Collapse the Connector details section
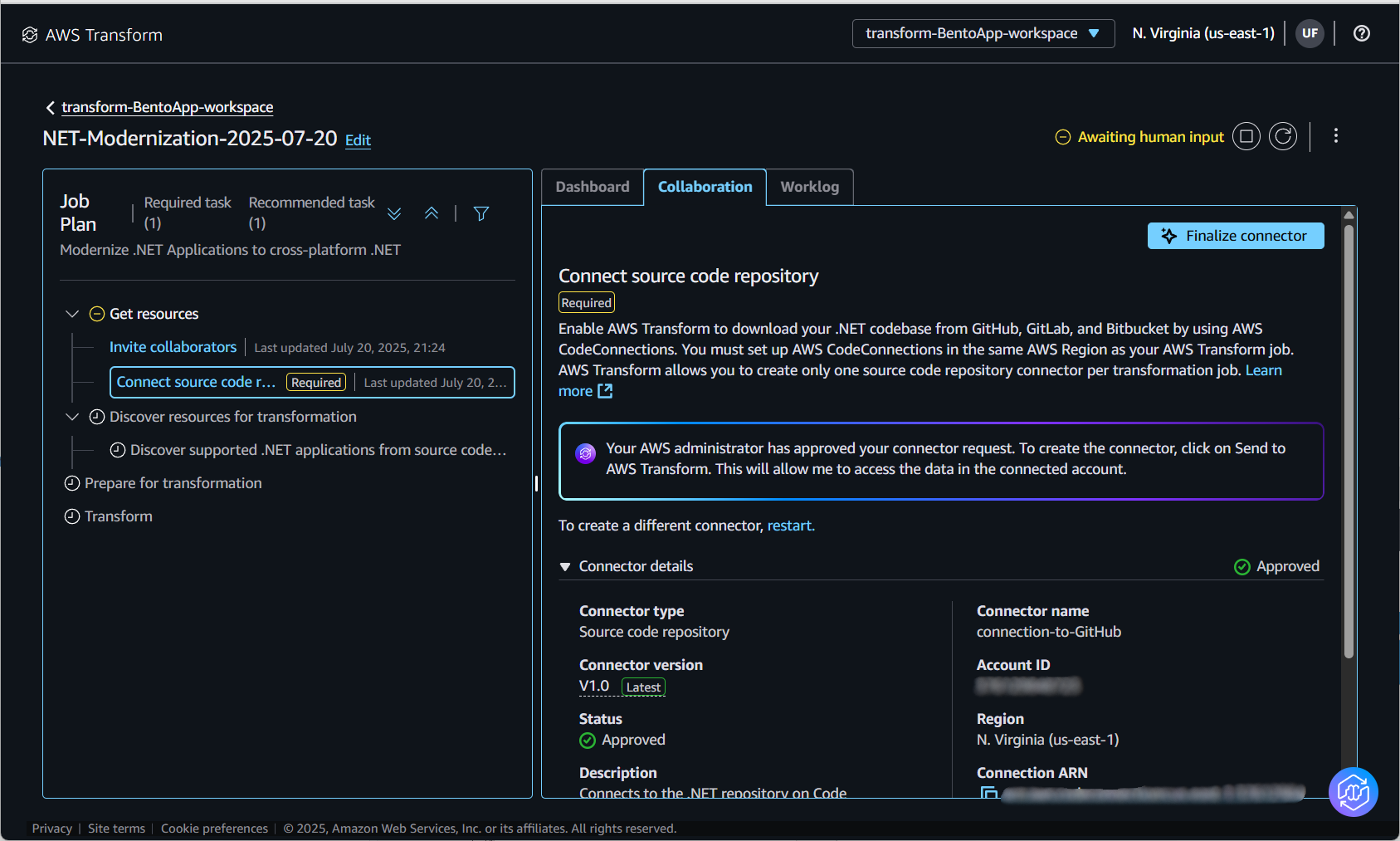 point(565,567)
